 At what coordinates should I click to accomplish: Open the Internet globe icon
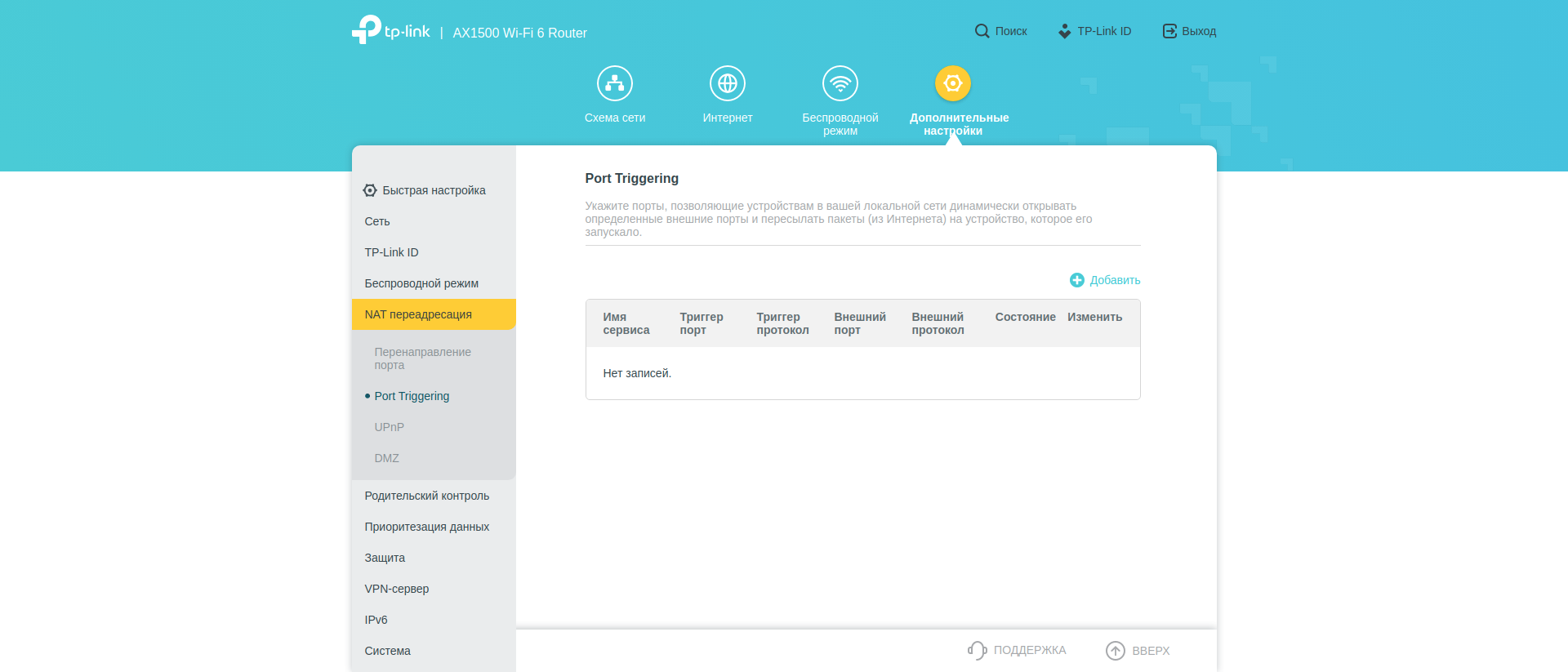(727, 83)
